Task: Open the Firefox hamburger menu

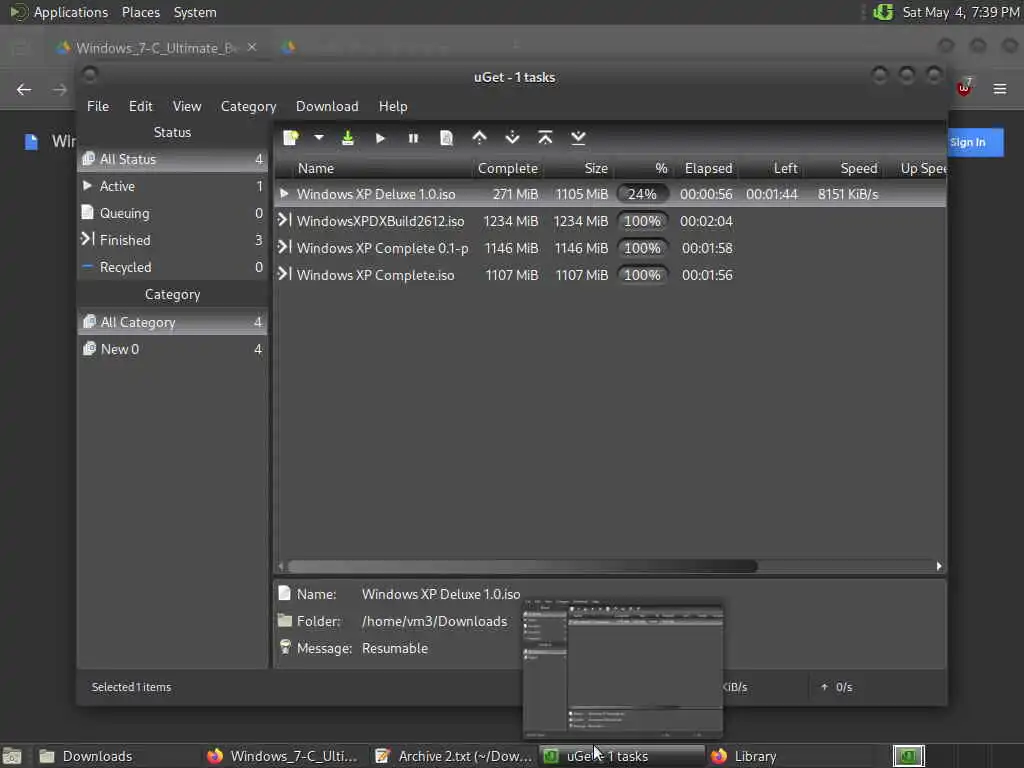Action: point(1000,89)
